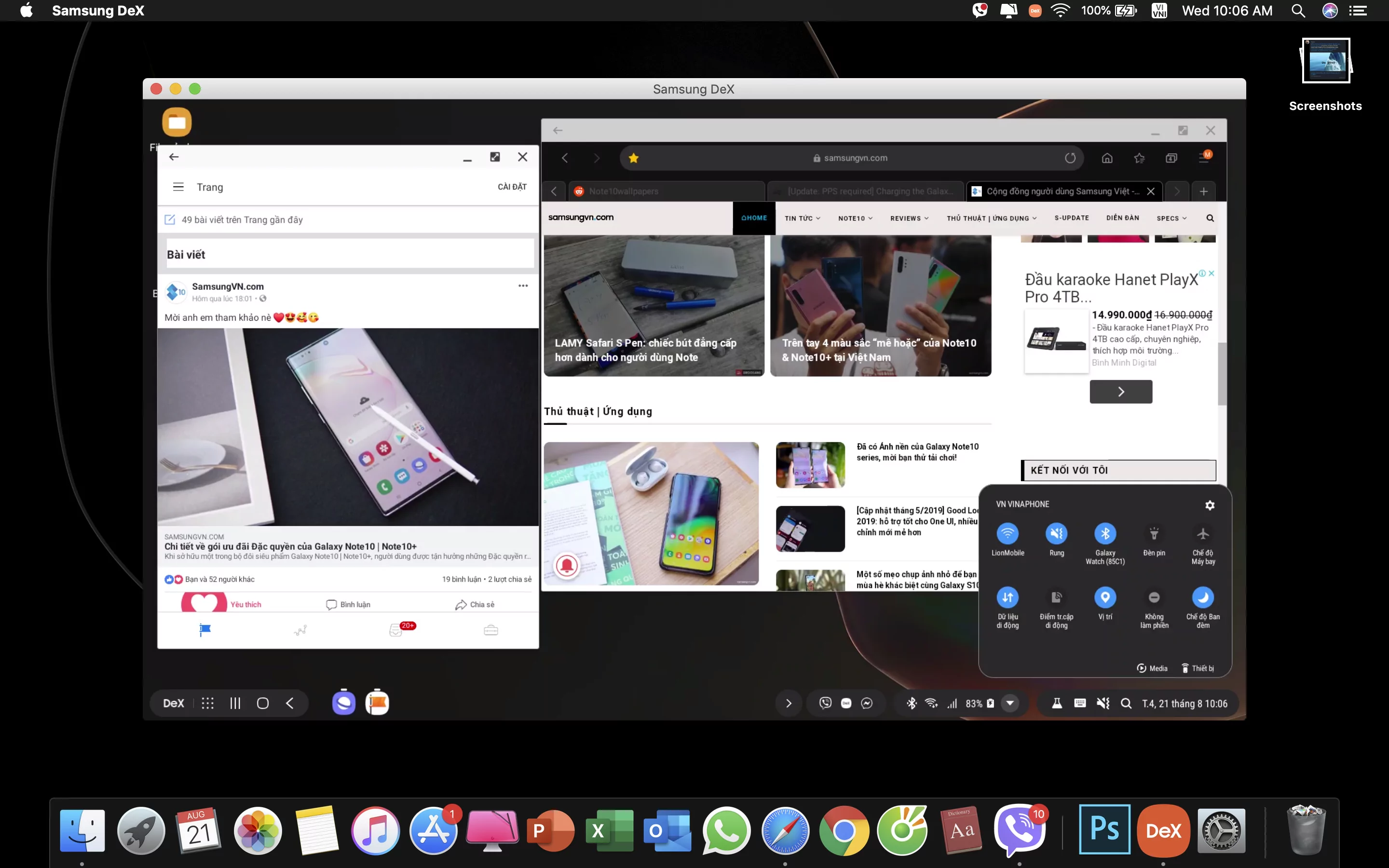Image resolution: width=1389 pixels, height=868 pixels.
Task: Open Facebook Pages app in DeX taskbar
Action: click(377, 703)
